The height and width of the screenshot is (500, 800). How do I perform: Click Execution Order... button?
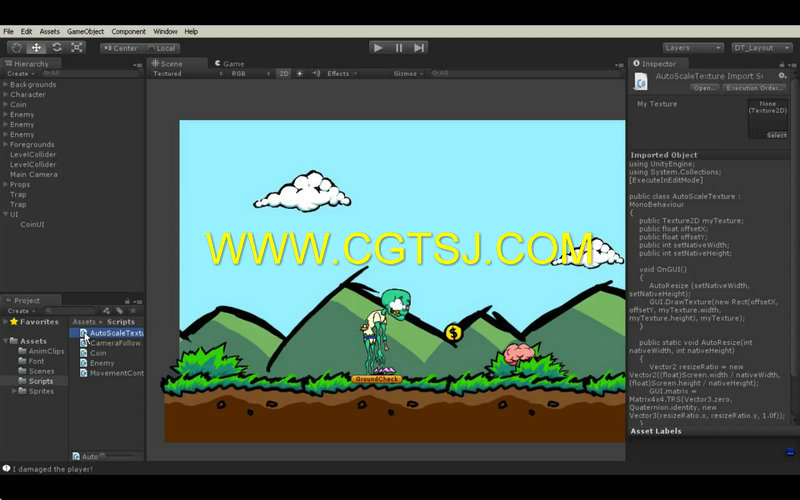[x=754, y=88]
